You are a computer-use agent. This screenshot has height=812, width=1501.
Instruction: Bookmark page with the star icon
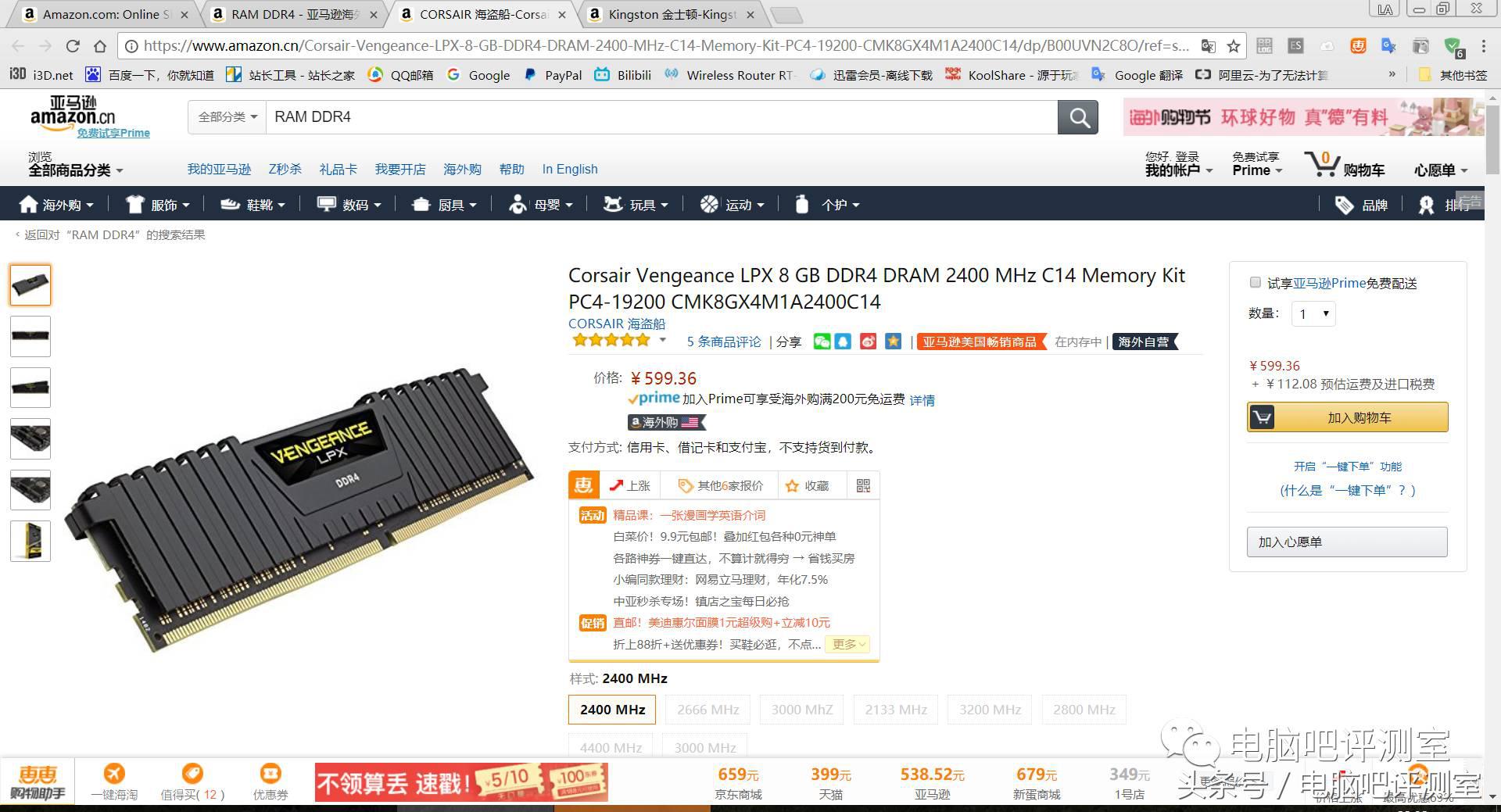tap(1234, 46)
